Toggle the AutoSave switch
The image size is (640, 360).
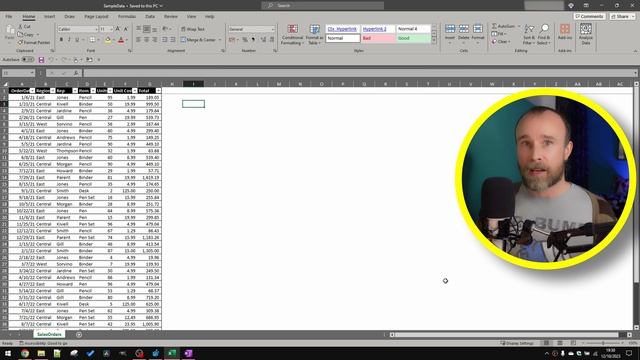pyautogui.click(x=28, y=60)
